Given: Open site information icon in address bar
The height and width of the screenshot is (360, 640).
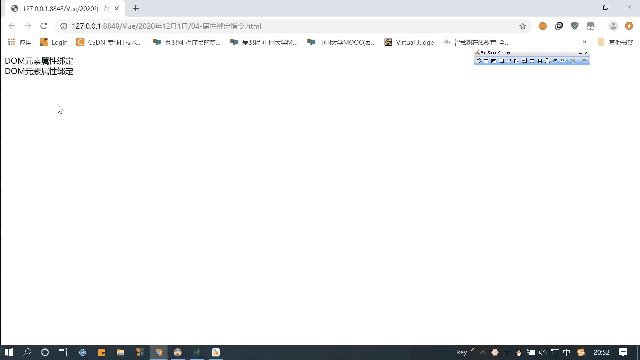Looking at the screenshot, I should (x=63, y=26).
